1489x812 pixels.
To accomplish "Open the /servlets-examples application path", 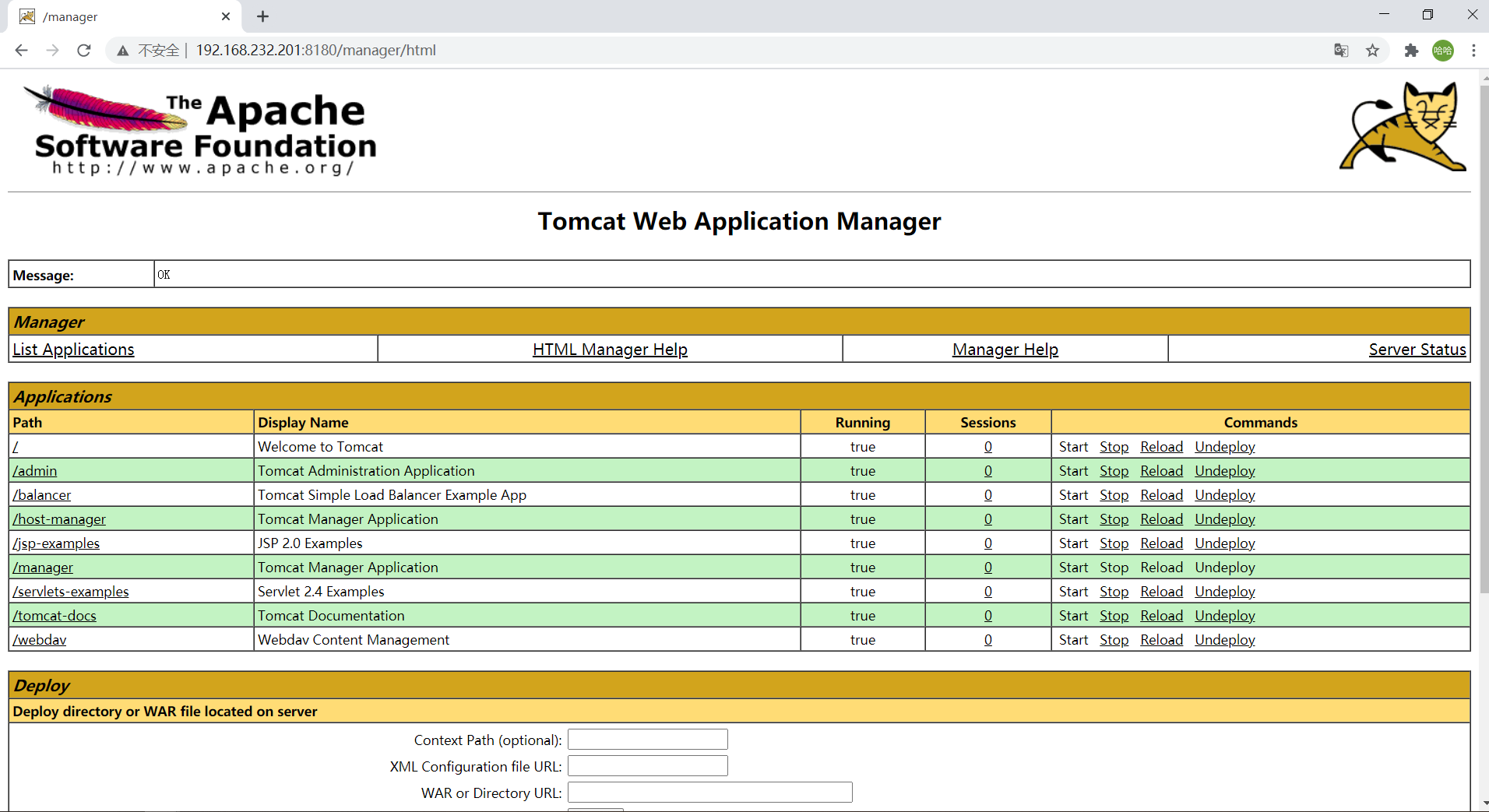I will coord(71,592).
